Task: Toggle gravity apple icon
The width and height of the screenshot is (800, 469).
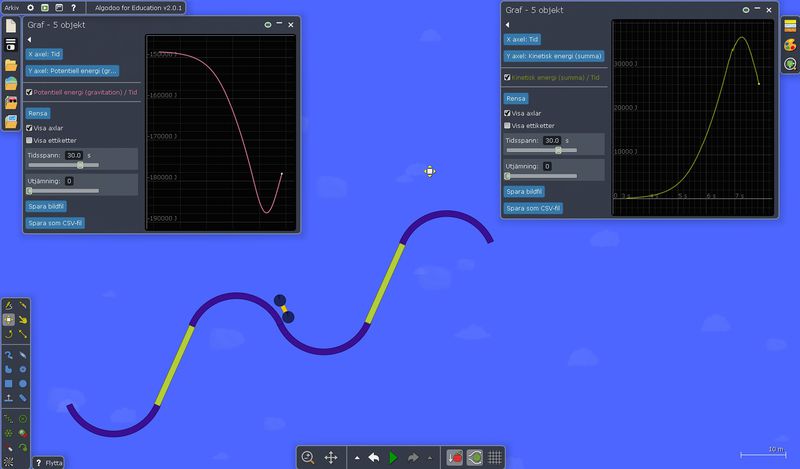Action: [455, 457]
